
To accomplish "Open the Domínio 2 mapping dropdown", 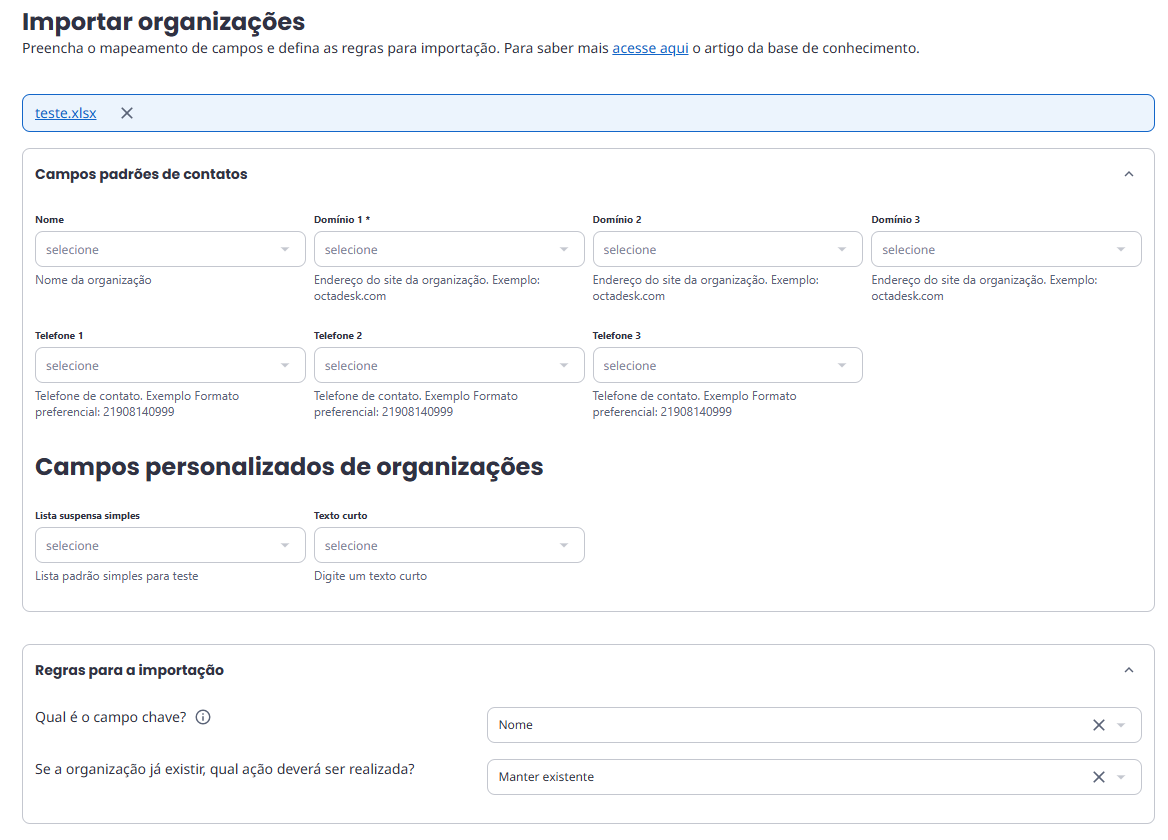I will click(728, 249).
